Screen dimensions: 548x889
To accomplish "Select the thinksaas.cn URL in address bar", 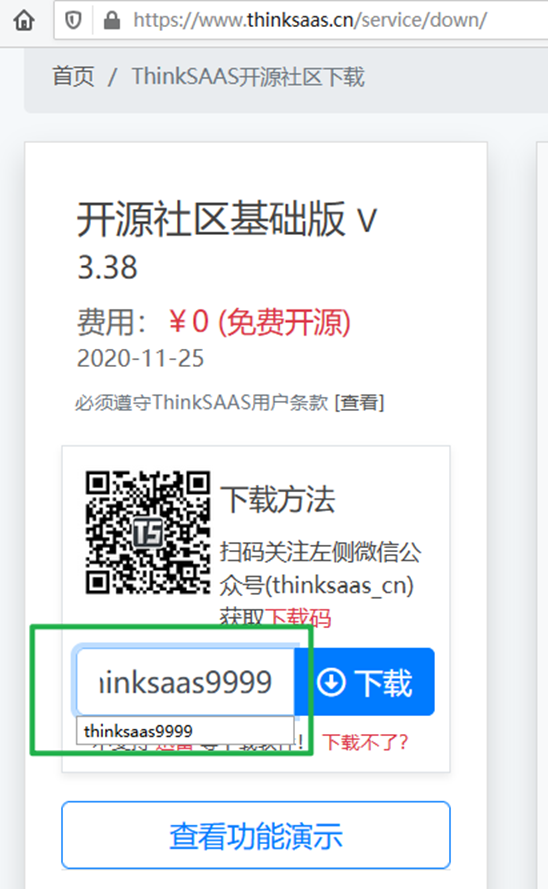I will [310, 20].
